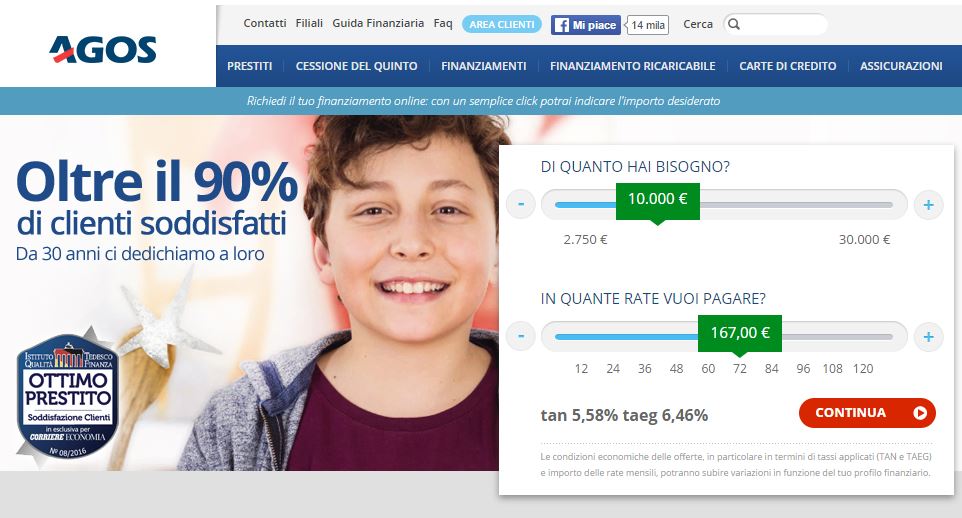Open the Prestiti menu
962x518 pixels.
pyautogui.click(x=249, y=66)
